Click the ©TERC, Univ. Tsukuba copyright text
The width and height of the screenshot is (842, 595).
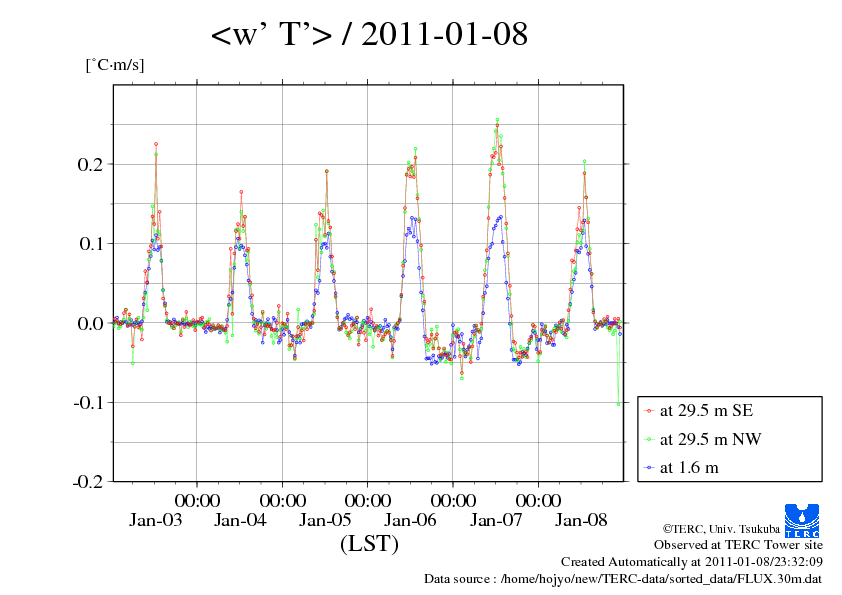pos(718,528)
